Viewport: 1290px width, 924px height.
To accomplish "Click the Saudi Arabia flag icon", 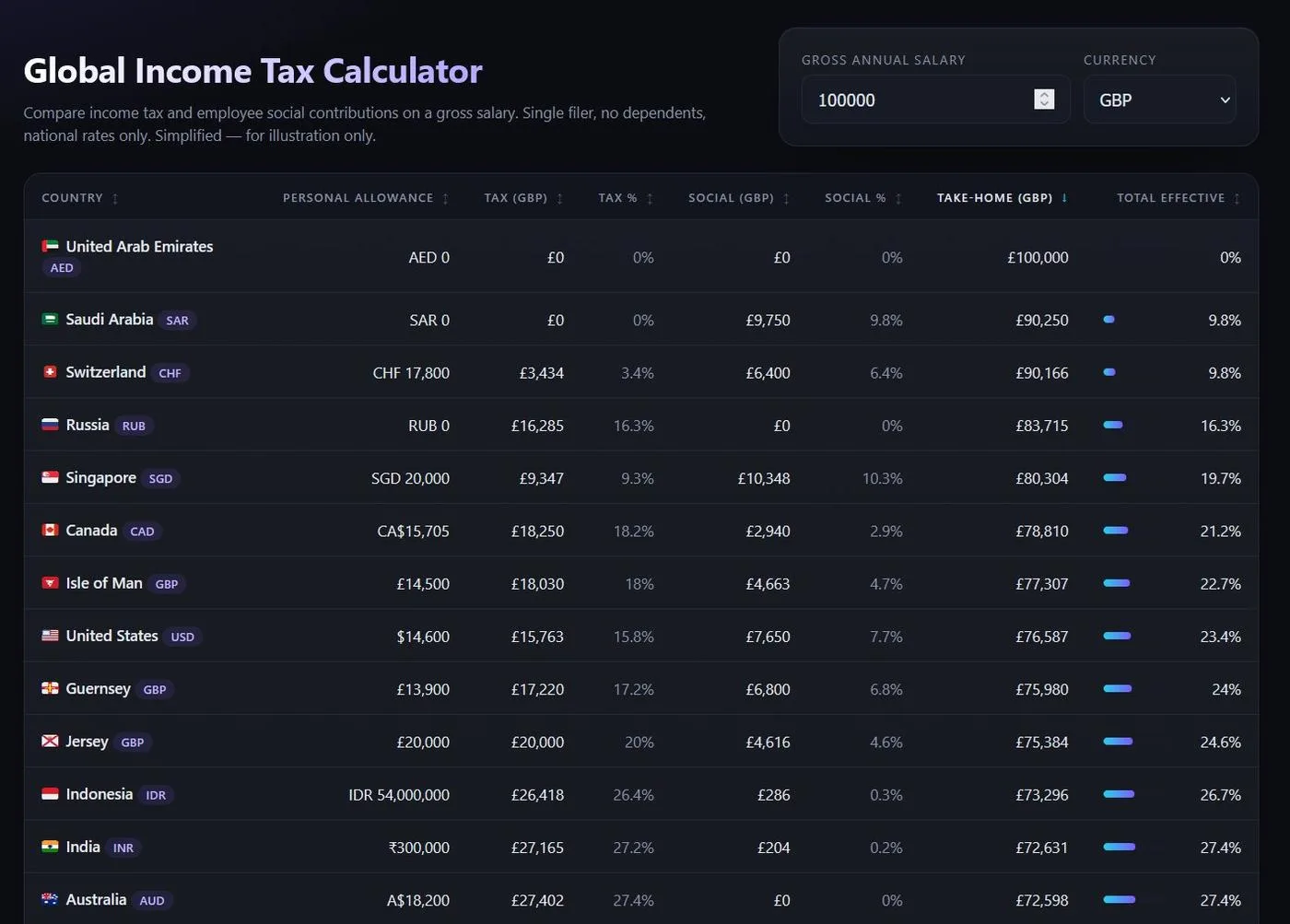I will pos(50,320).
